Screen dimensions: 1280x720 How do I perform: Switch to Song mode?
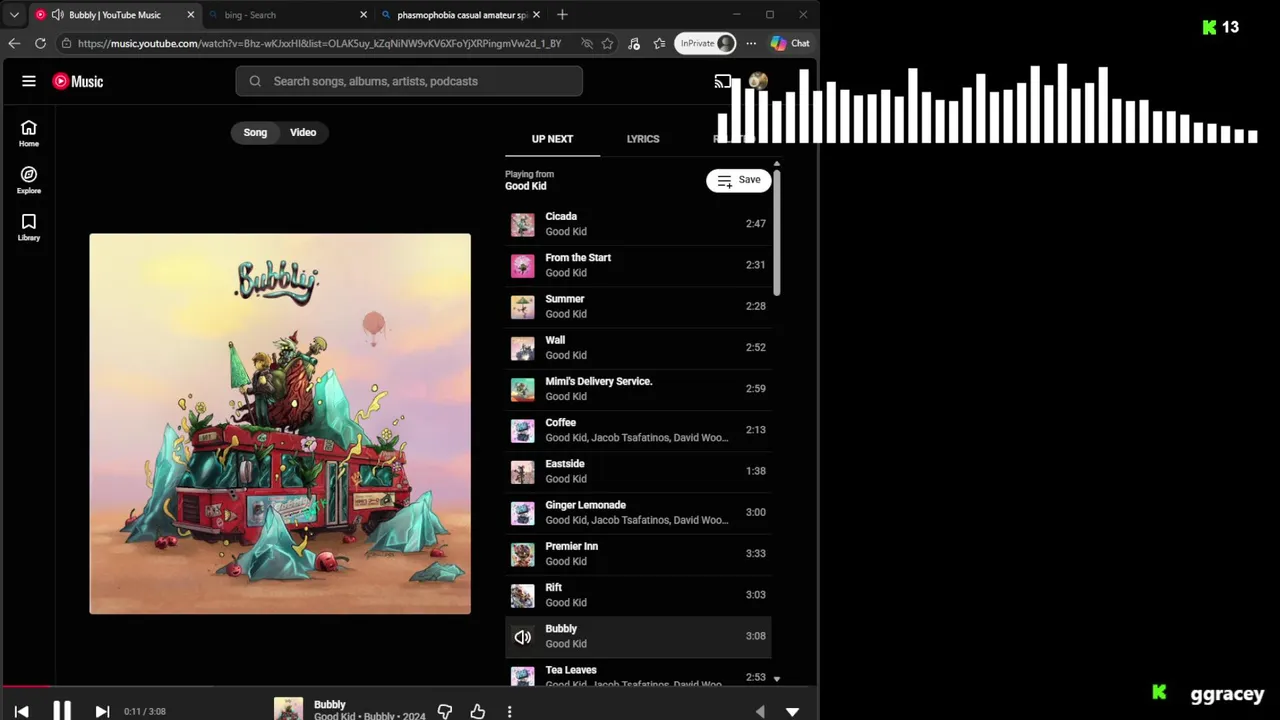click(x=255, y=132)
